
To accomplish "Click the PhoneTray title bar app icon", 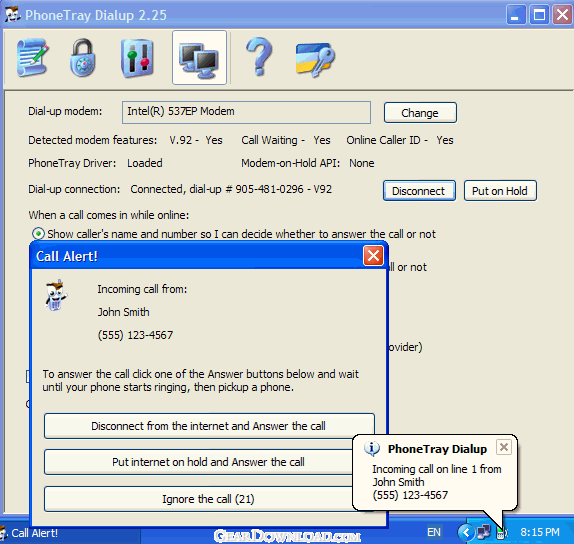I will [x=12, y=15].
